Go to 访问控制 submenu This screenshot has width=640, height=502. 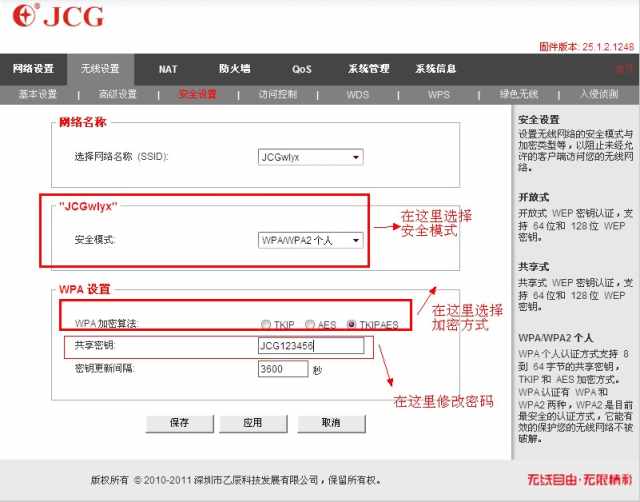point(278,94)
